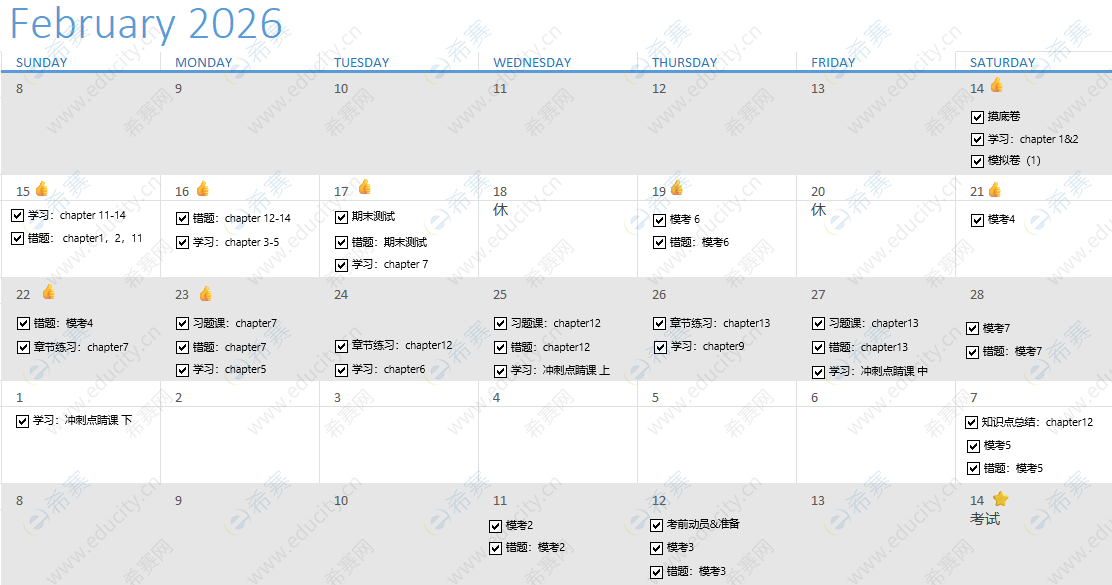
Task: Click the THURSDAY column header
Action: tap(684, 62)
